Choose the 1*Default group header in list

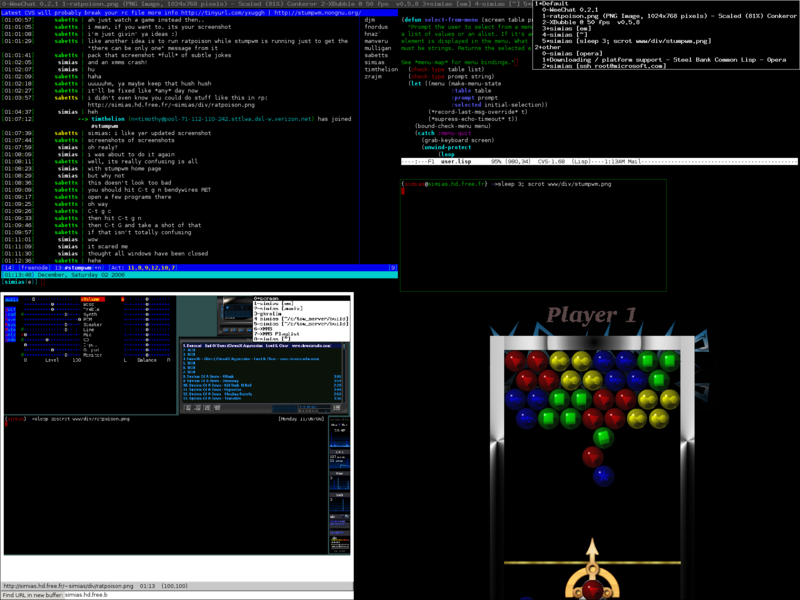point(552,4)
